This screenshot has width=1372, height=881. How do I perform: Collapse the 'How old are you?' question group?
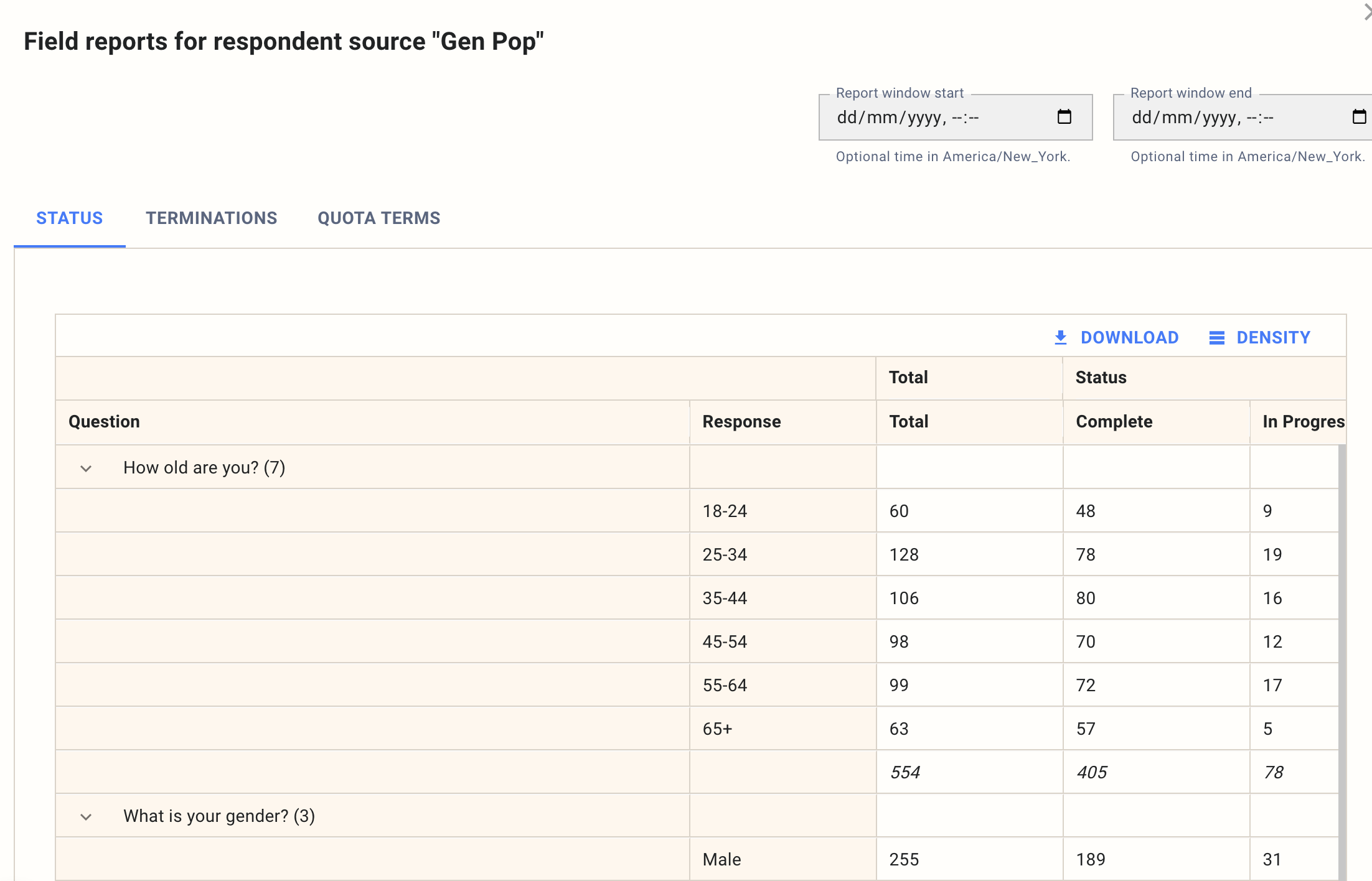coord(85,468)
